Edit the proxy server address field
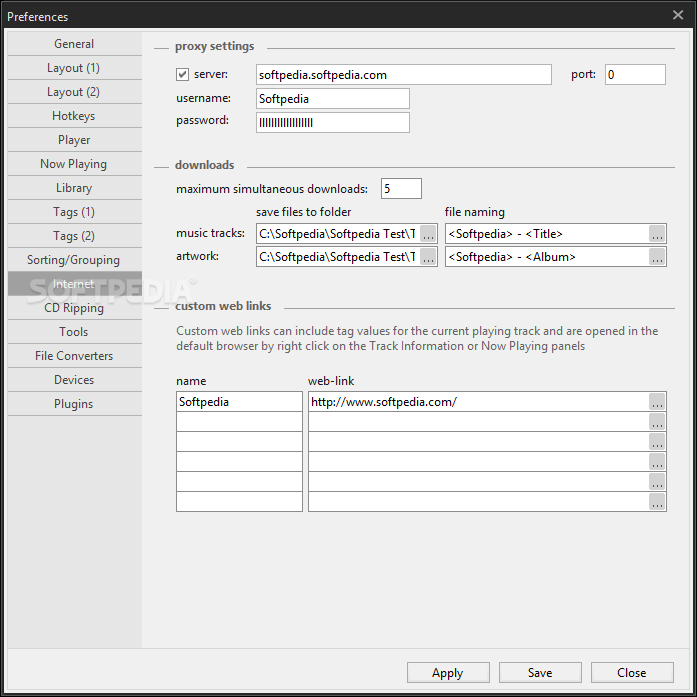The height and width of the screenshot is (697, 697). pos(404,75)
